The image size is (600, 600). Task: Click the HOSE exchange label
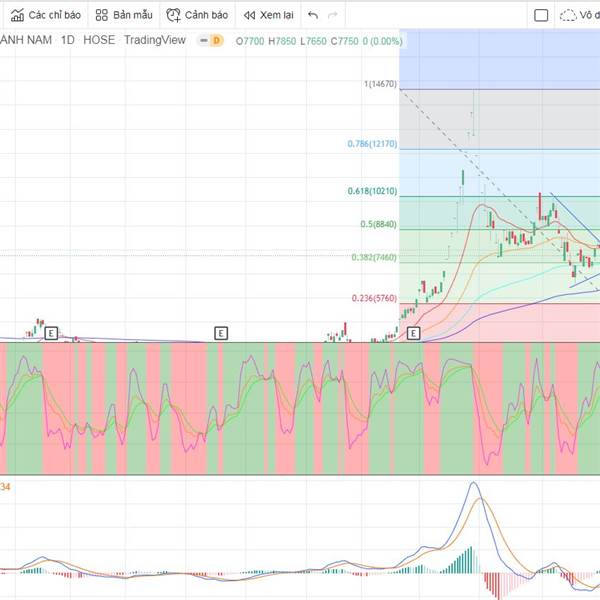click(x=99, y=40)
